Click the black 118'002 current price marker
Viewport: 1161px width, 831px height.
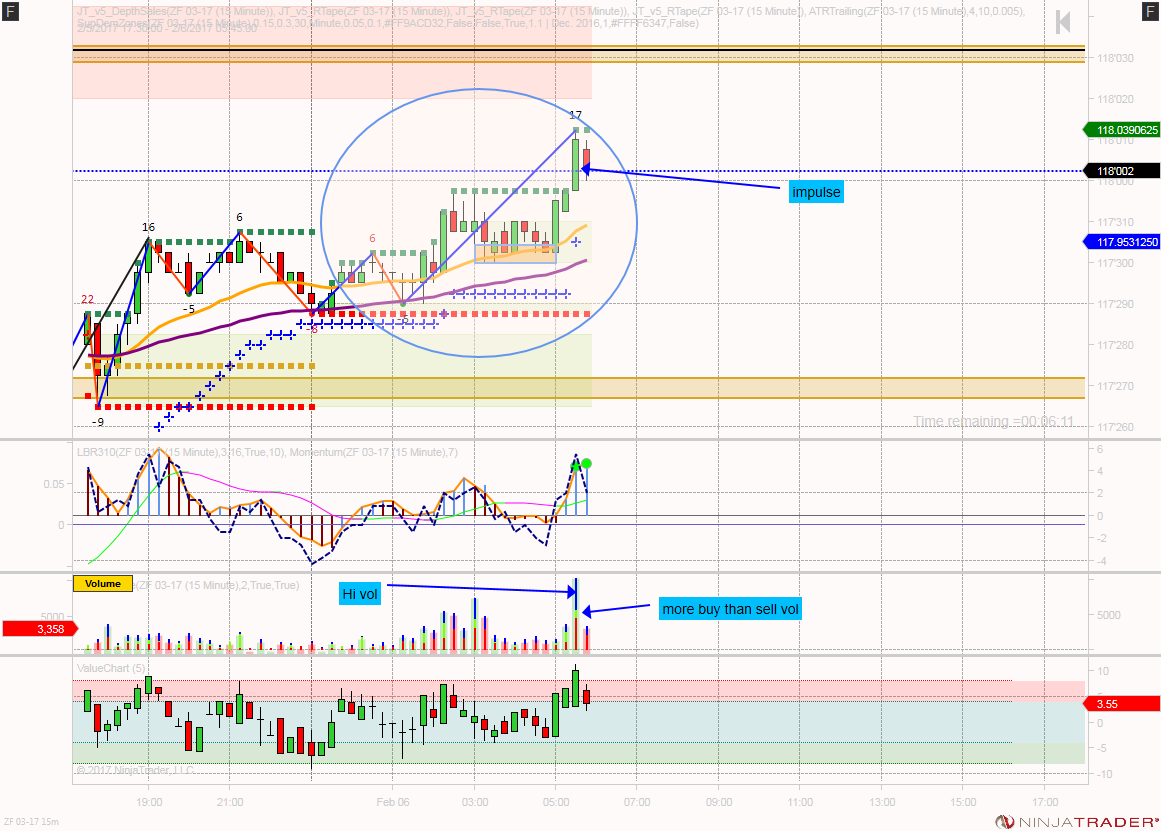tap(1122, 171)
